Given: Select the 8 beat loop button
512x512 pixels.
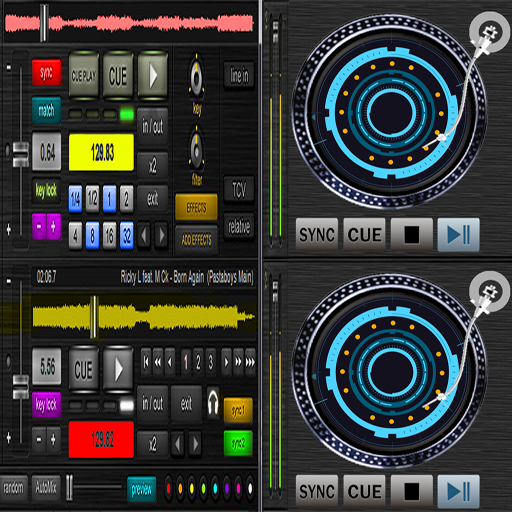Looking at the screenshot, I should point(92,236).
